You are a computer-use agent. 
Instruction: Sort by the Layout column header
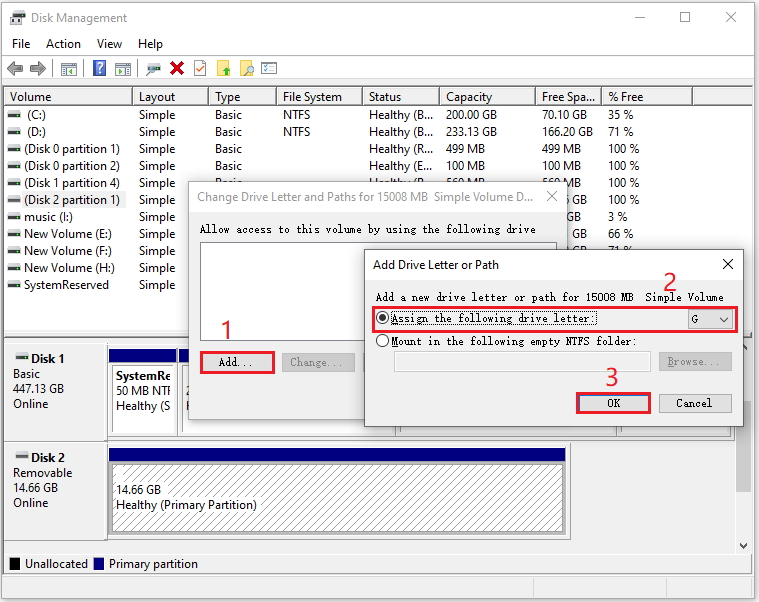click(170, 97)
